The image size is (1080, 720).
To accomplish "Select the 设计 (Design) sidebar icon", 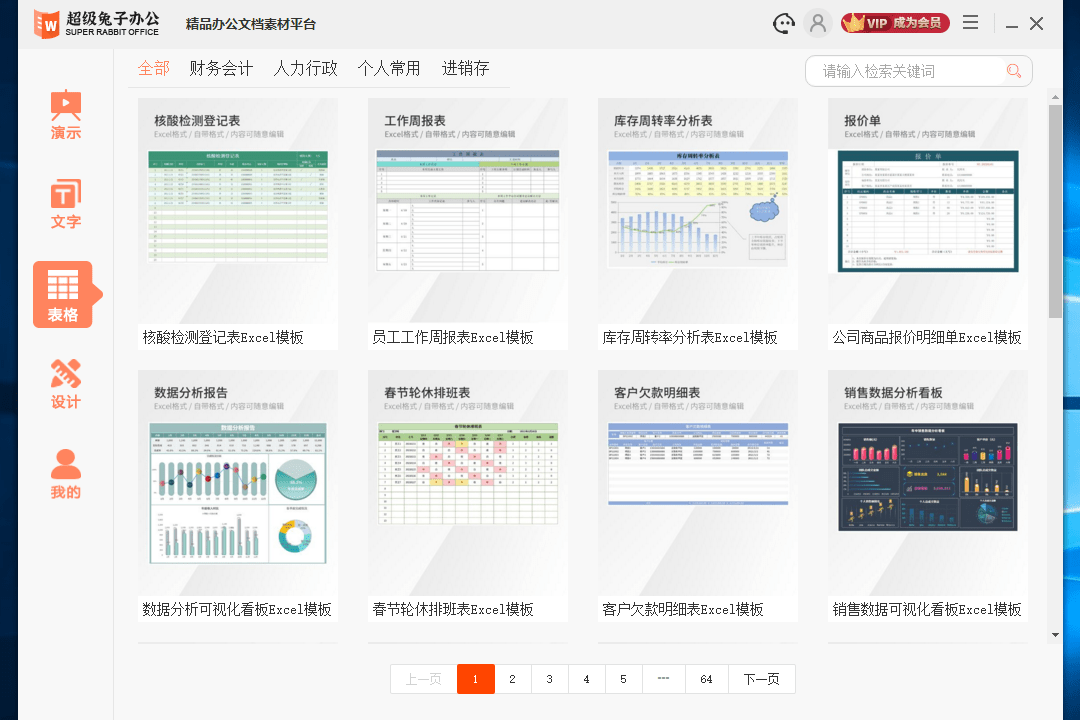I will pyautogui.click(x=66, y=383).
